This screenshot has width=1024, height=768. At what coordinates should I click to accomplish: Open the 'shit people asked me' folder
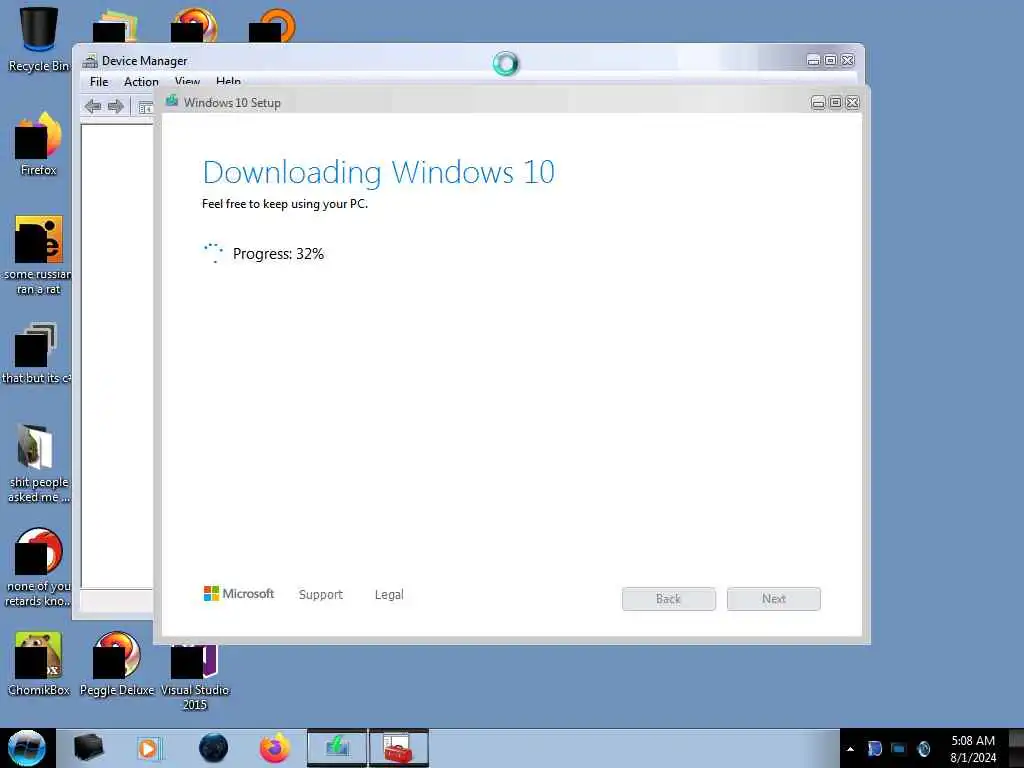coord(37,462)
